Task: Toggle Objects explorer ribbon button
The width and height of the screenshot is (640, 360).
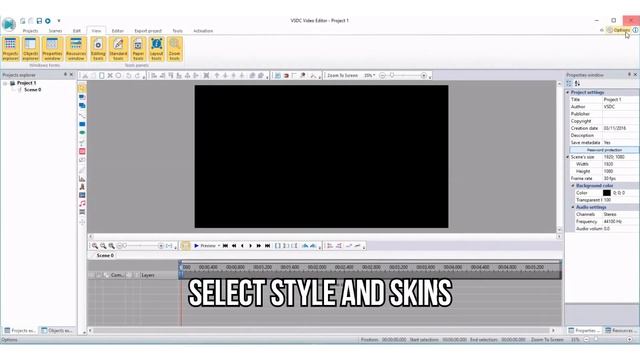Action: coord(31,49)
